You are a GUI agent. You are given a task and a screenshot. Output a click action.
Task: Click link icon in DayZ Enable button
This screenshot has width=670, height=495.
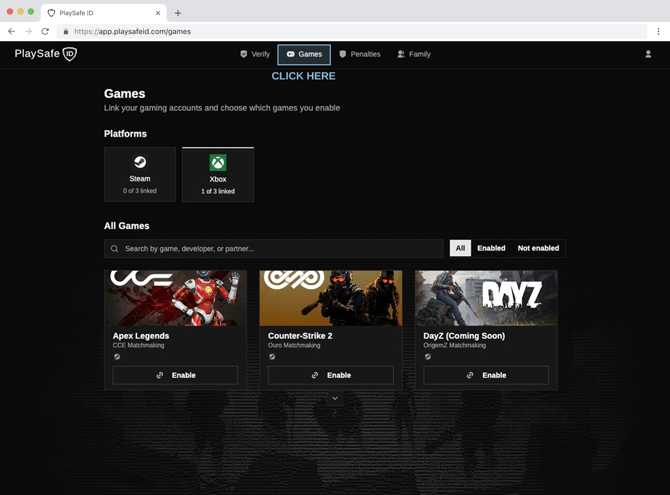point(470,375)
